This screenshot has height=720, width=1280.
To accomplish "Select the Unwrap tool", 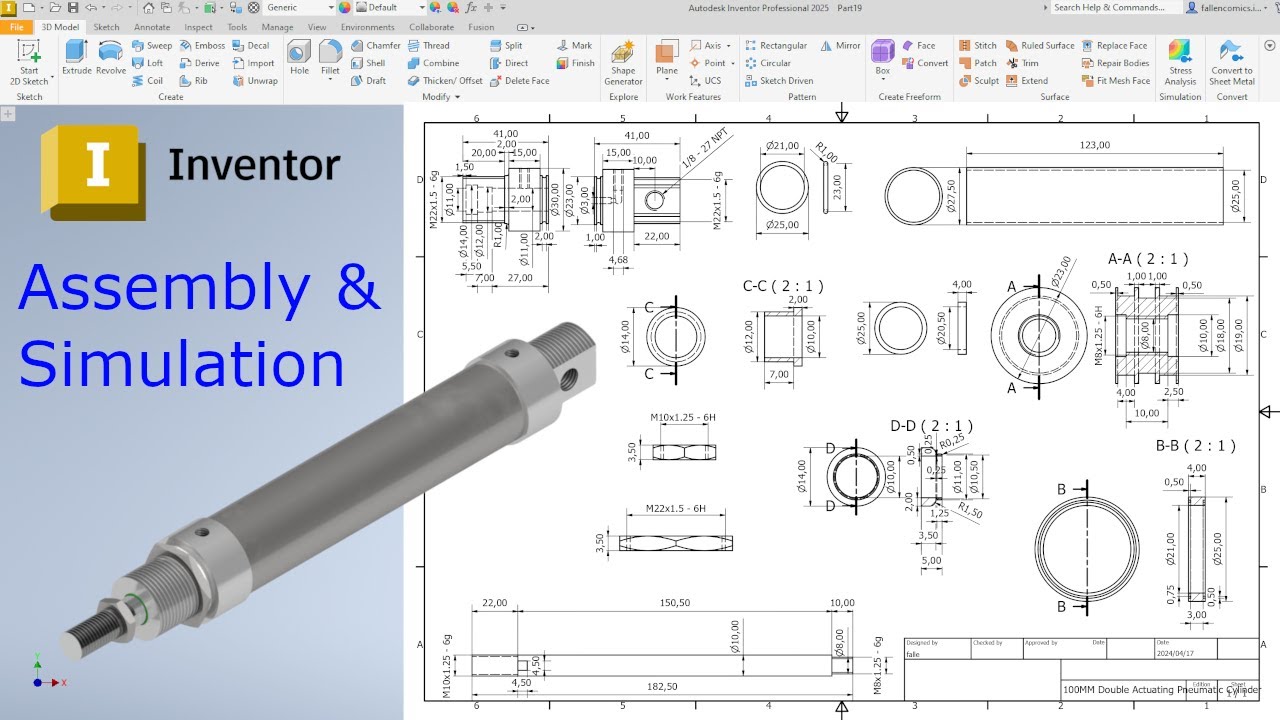I will (x=255, y=81).
